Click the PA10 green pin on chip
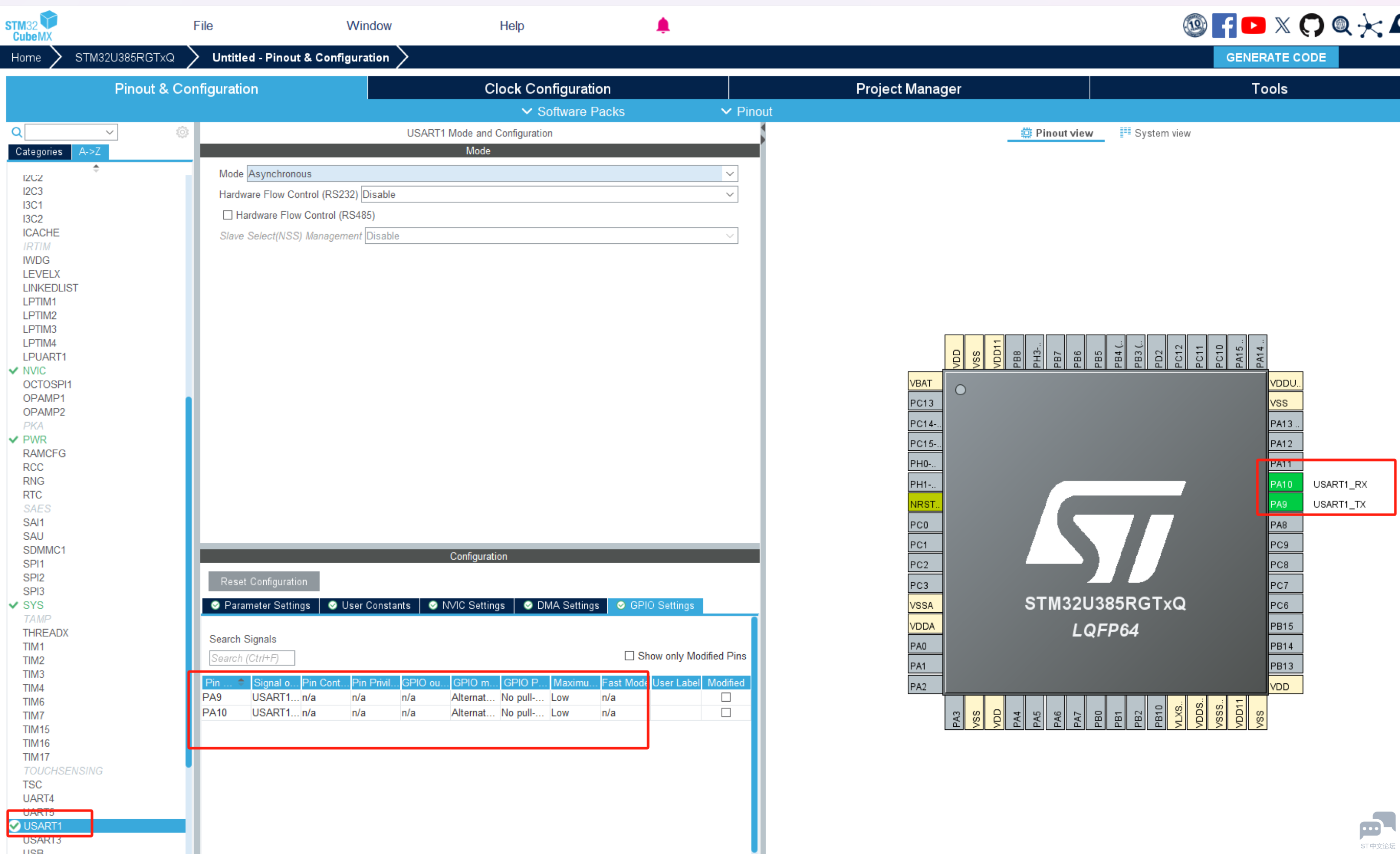 [x=1284, y=484]
